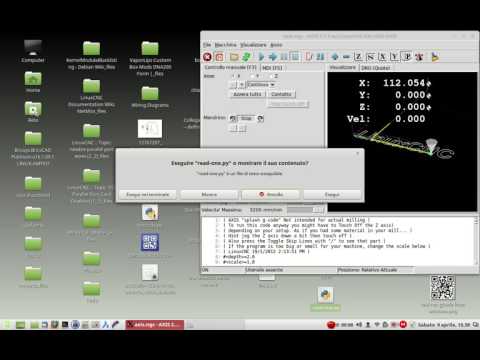
Task: Click the X: 112.054 position readout
Action: 395,83
